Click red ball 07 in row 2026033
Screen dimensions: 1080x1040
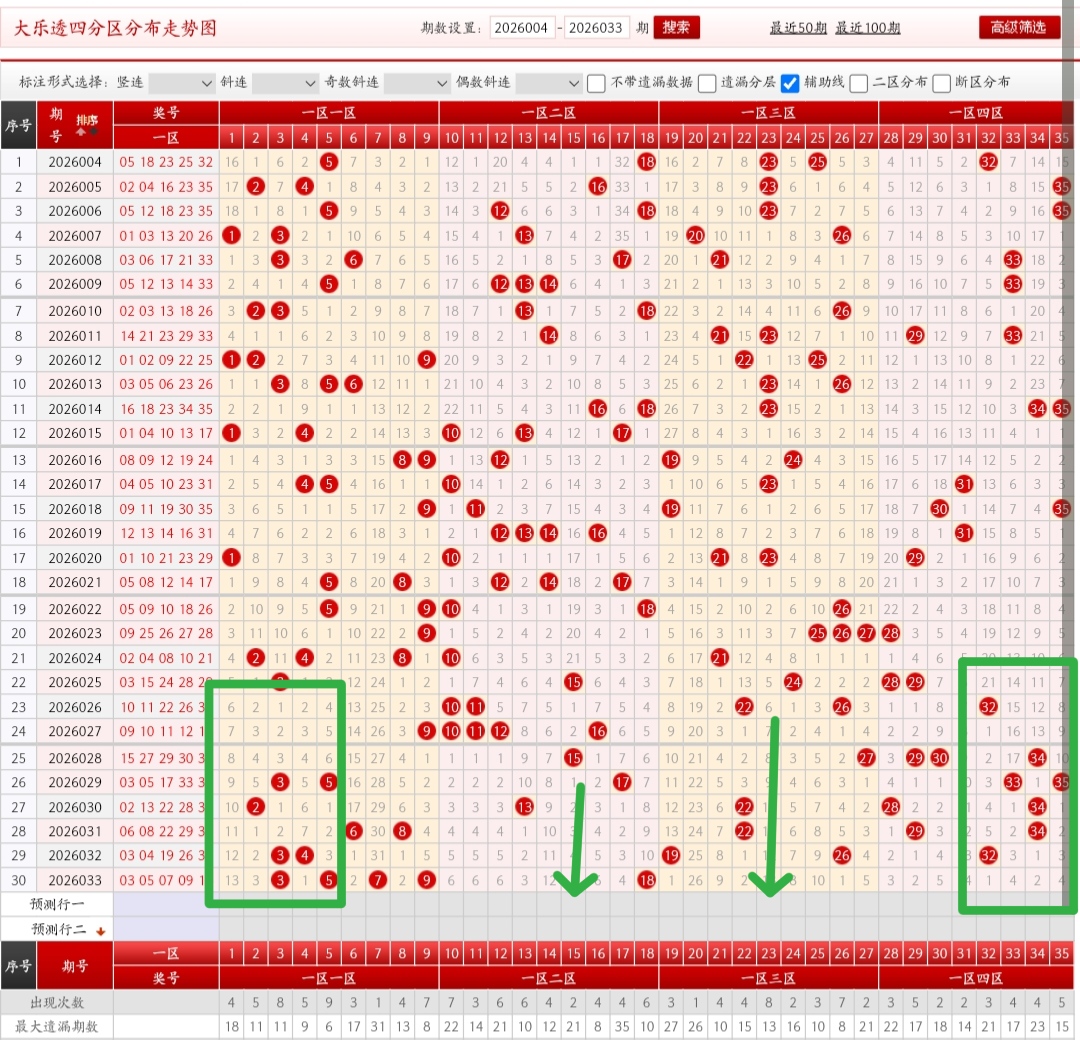tap(377, 880)
